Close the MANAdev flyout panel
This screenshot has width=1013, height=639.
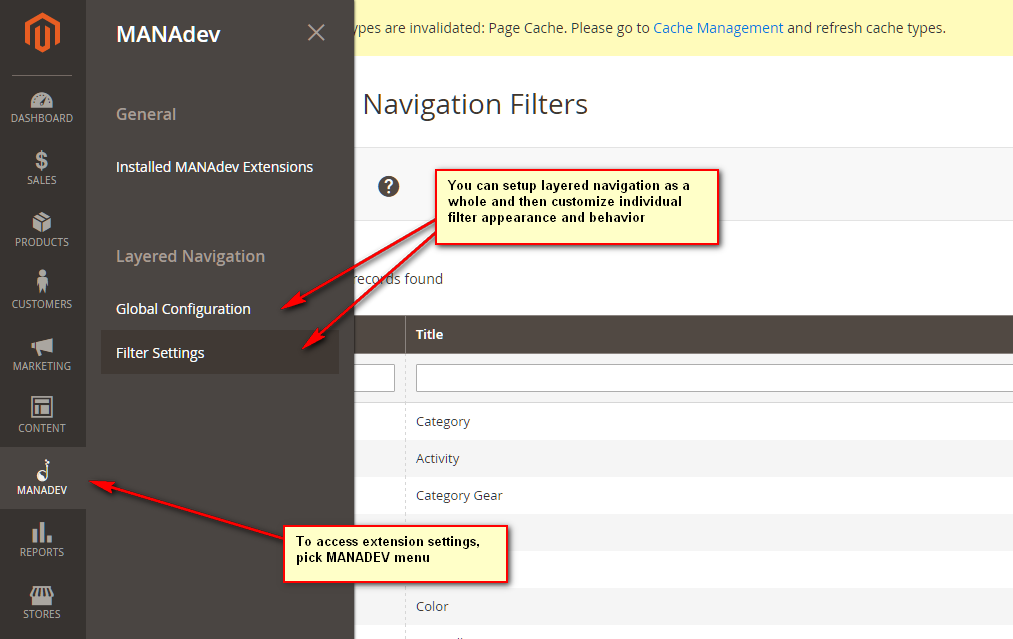[316, 33]
